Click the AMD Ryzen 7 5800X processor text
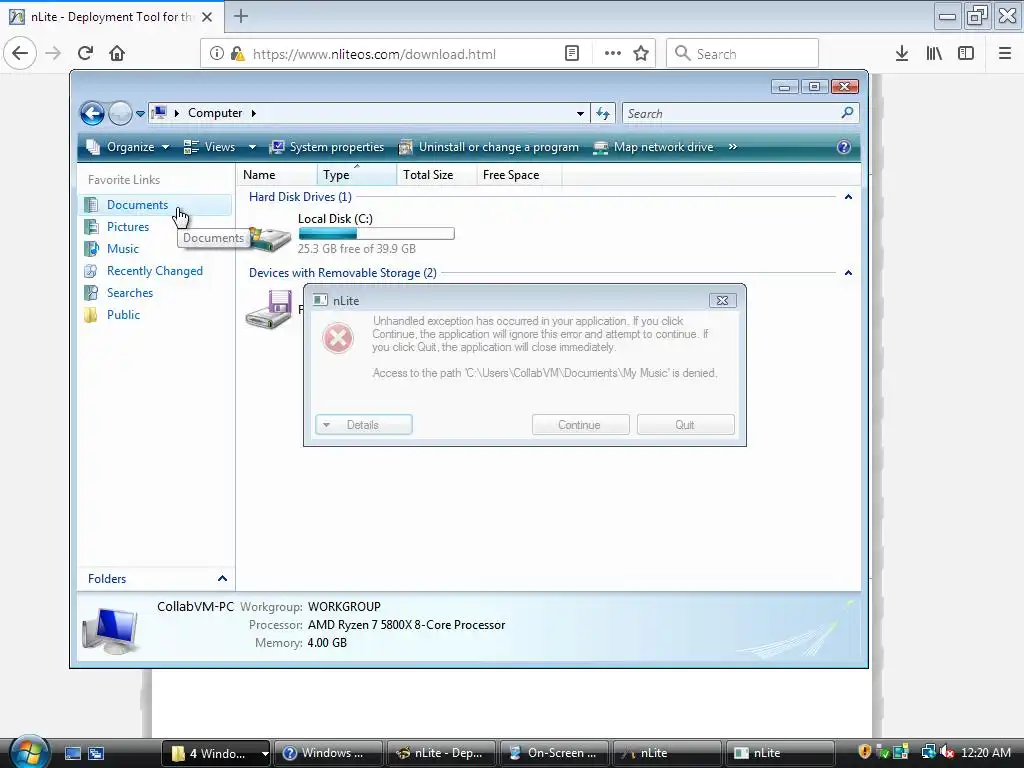This screenshot has height=768, width=1024. tap(406, 625)
